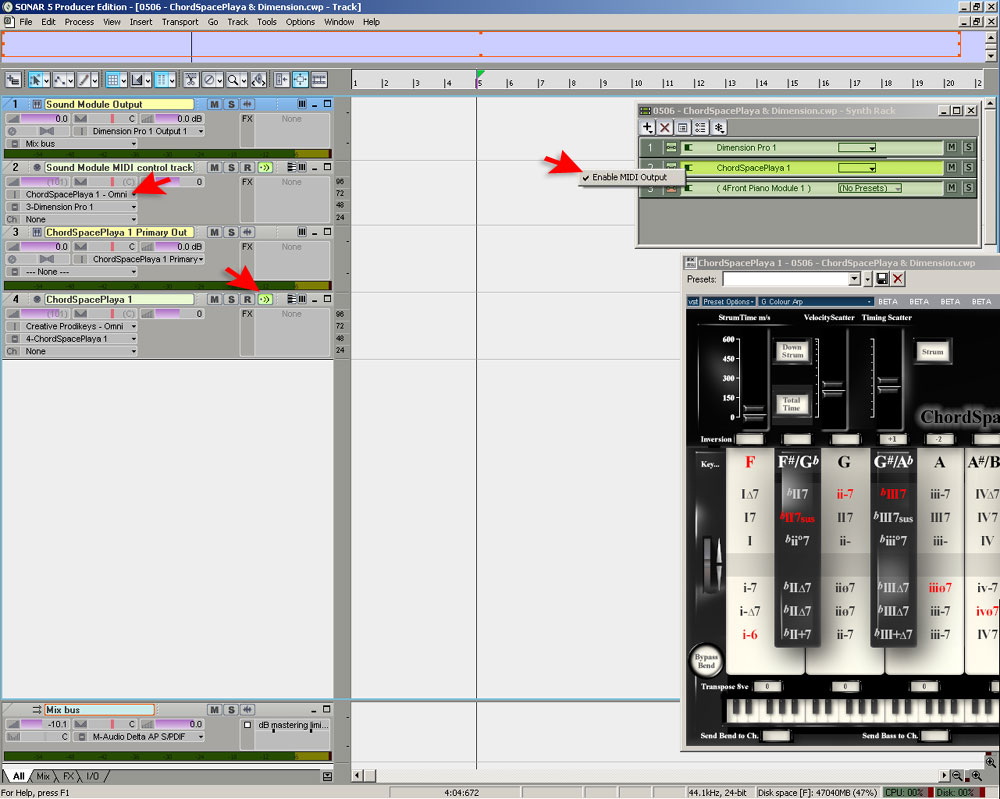Image resolution: width=1000 pixels, height=799 pixels.
Task: Toggle the Snap to Grid button
Action: 112,80
